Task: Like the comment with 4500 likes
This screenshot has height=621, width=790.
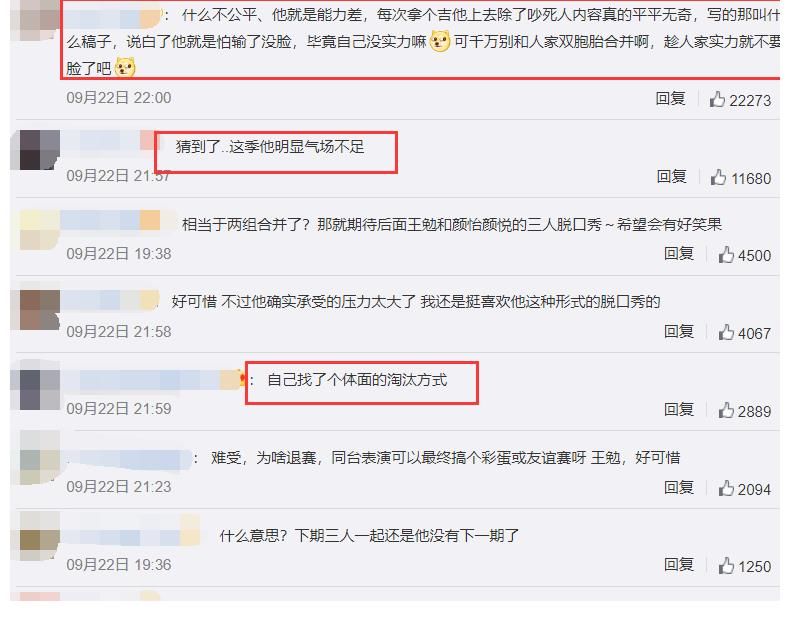Action: [726, 255]
